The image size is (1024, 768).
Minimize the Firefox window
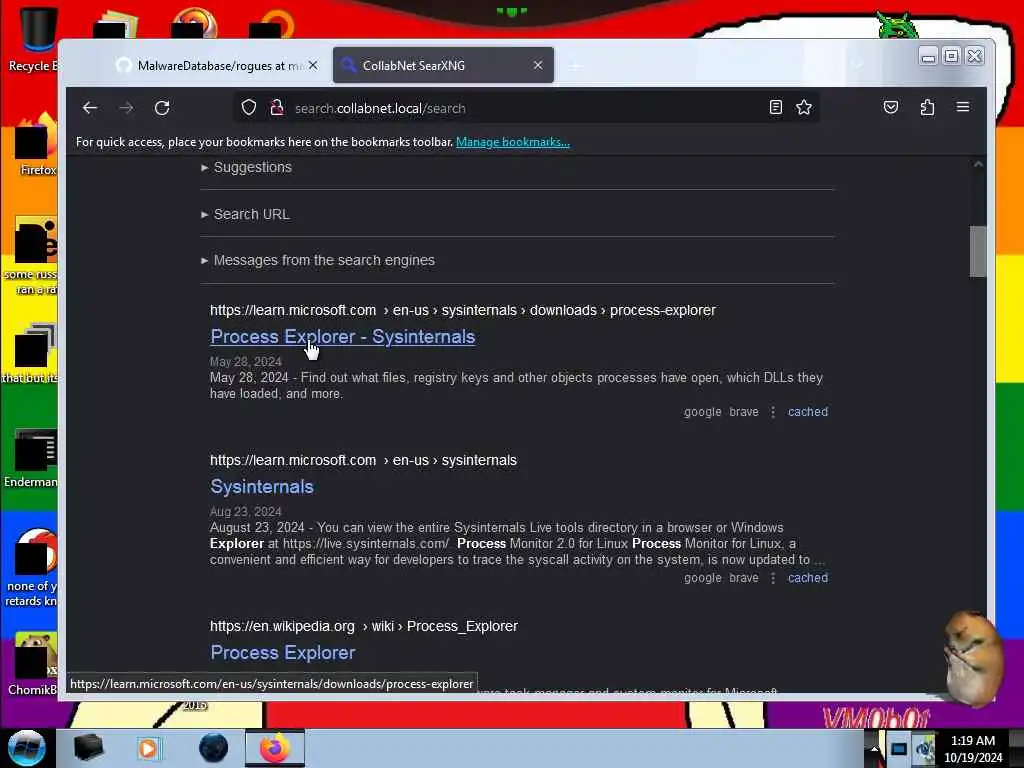click(928, 57)
